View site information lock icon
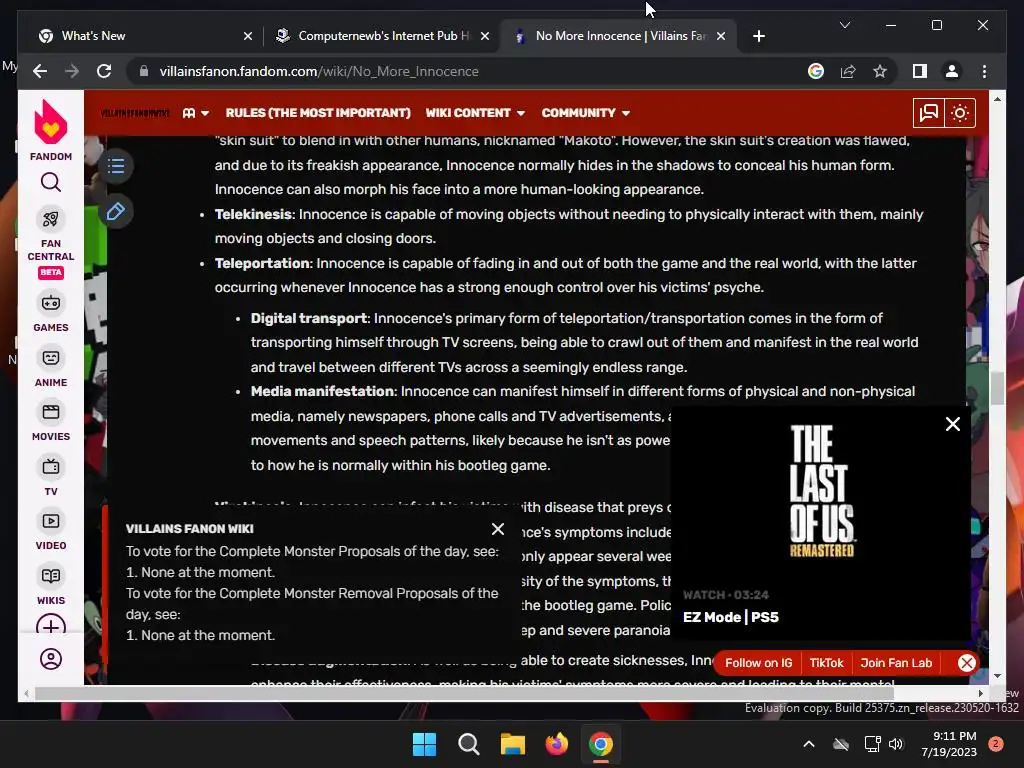Image resolution: width=1024 pixels, height=768 pixels. pyautogui.click(x=144, y=71)
